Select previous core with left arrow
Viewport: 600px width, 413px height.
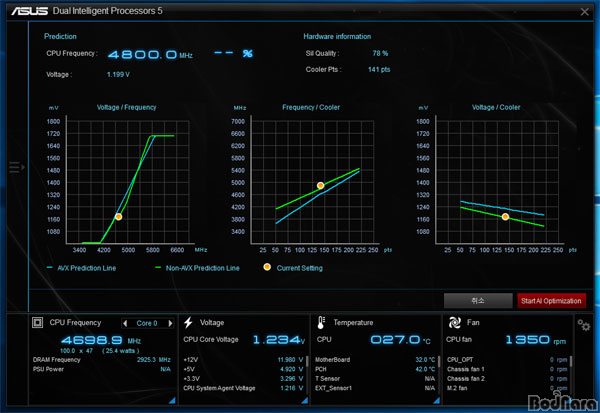point(125,323)
